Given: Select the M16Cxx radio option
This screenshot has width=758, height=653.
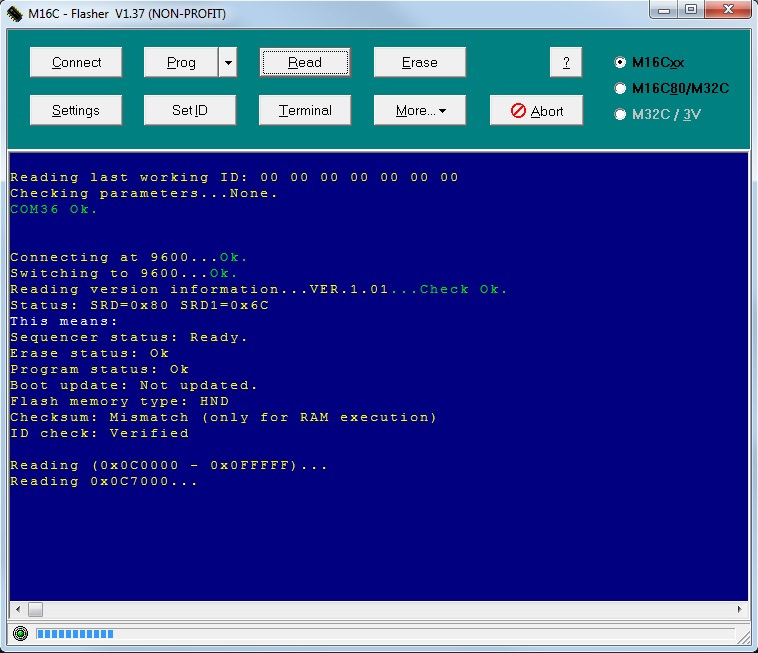Looking at the screenshot, I should [649, 62].
